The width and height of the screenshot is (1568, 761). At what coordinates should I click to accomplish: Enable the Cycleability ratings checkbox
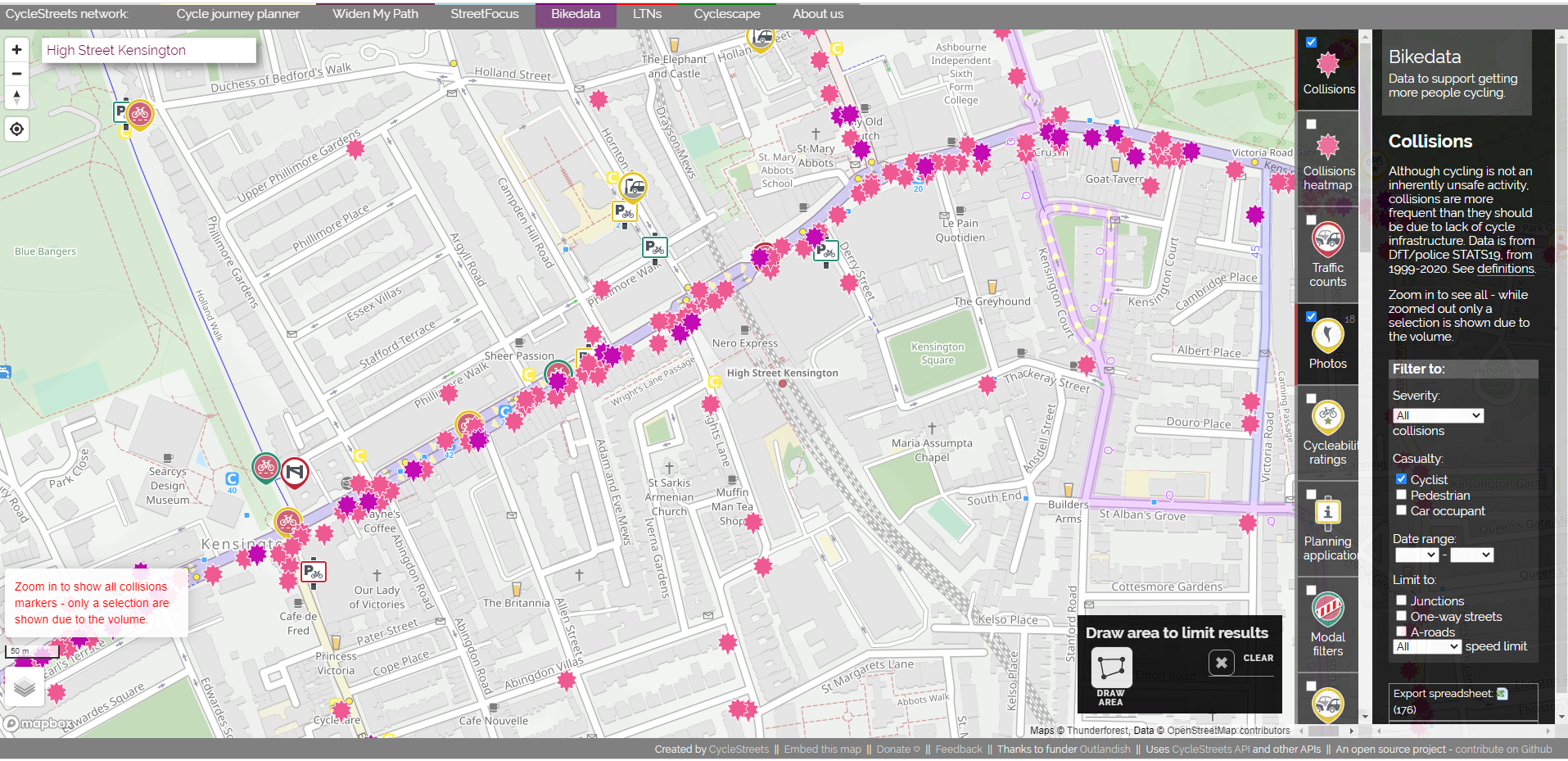(1311, 398)
